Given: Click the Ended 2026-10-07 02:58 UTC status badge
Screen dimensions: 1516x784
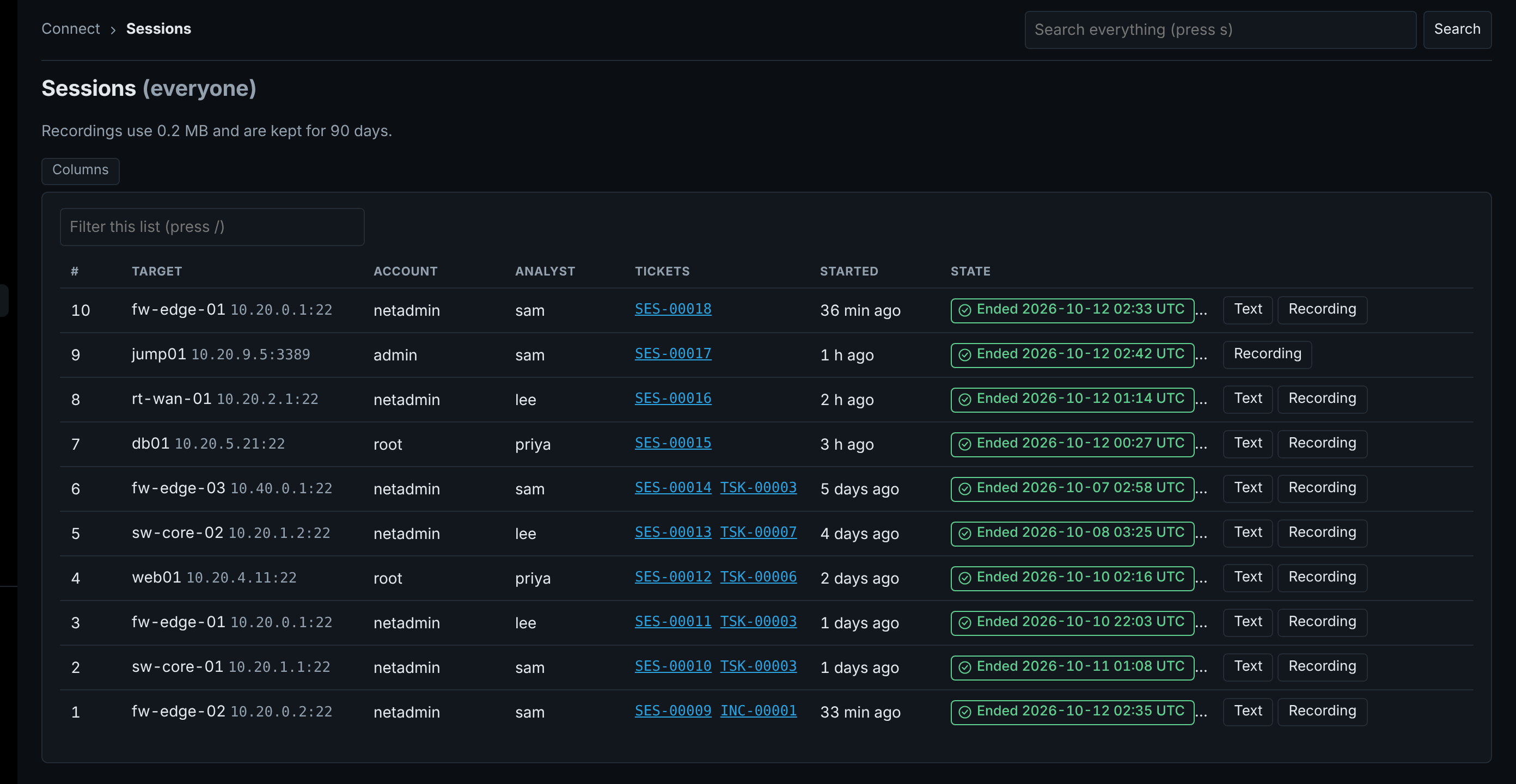Looking at the screenshot, I should [1072, 488].
